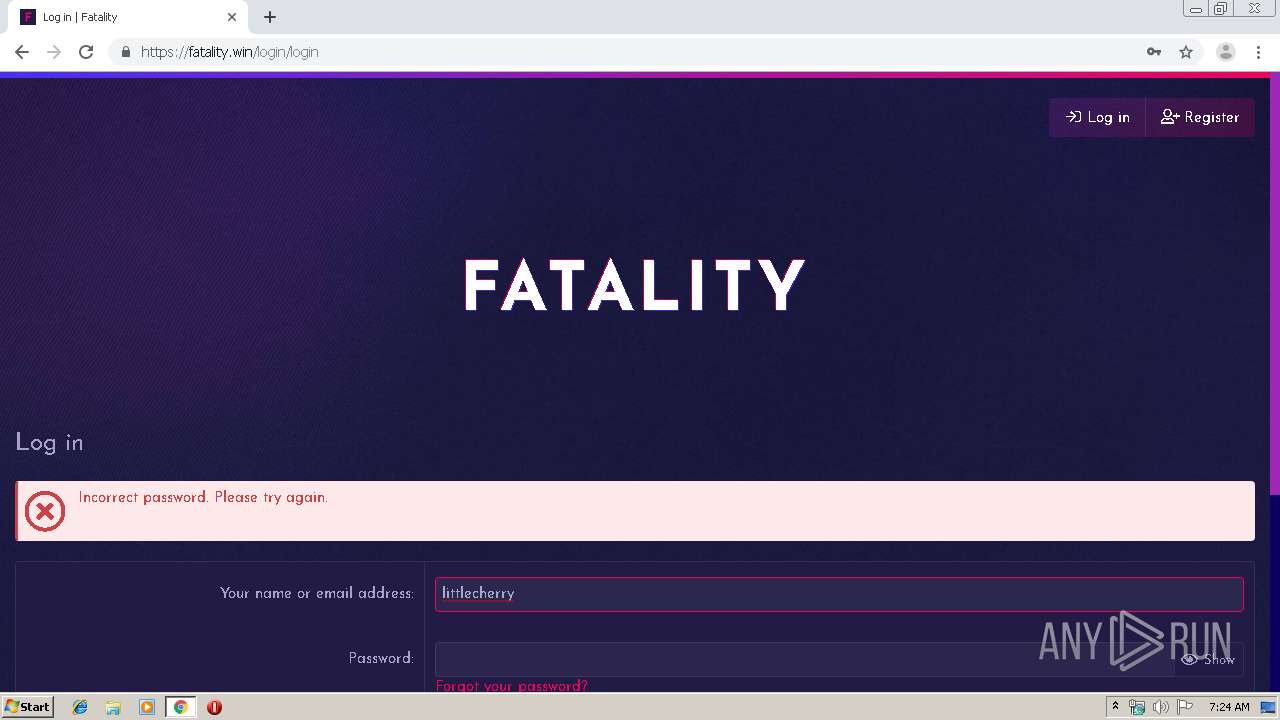Click the Your name or email address label

317,593
